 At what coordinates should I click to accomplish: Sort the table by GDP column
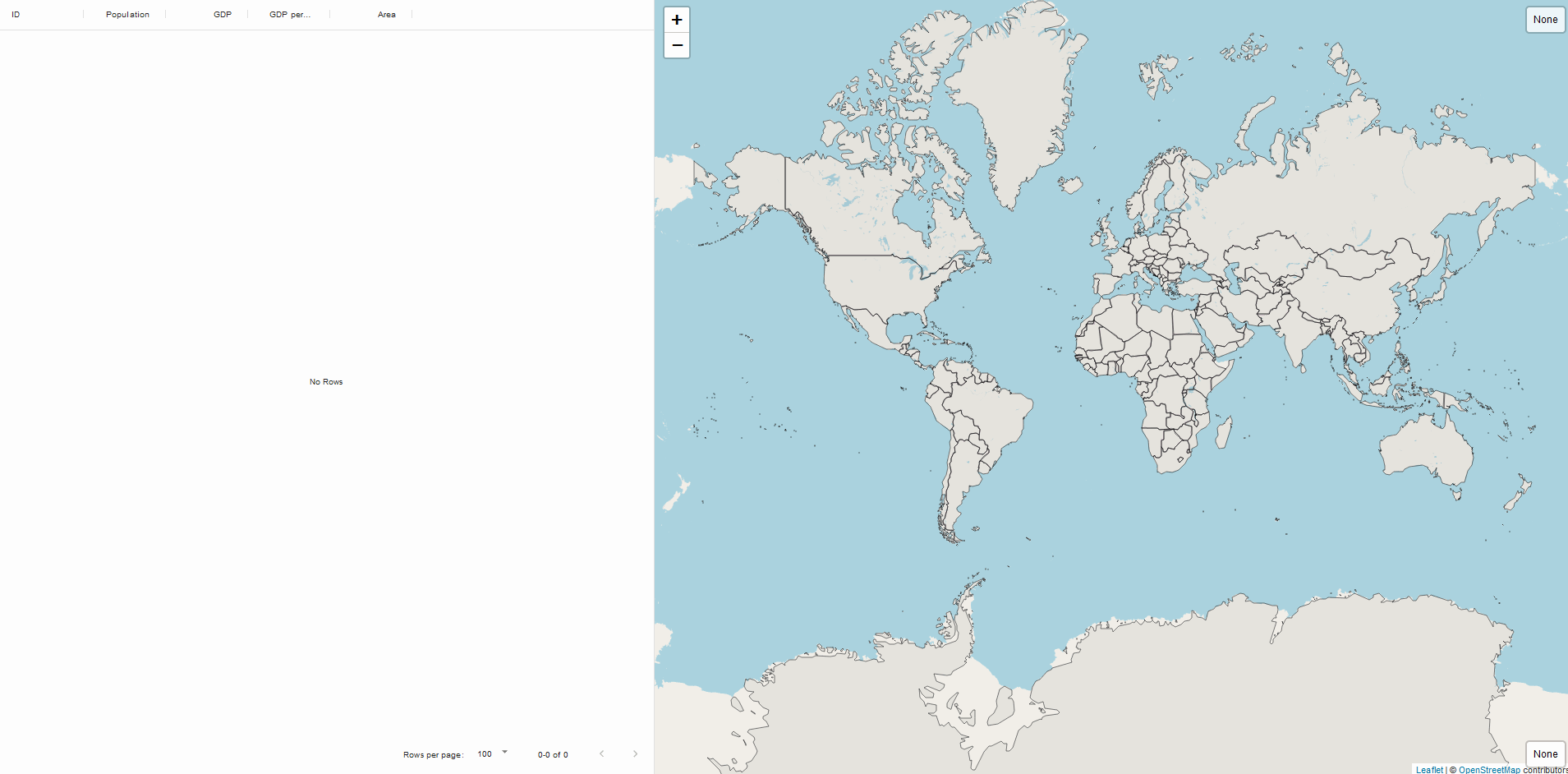click(222, 14)
